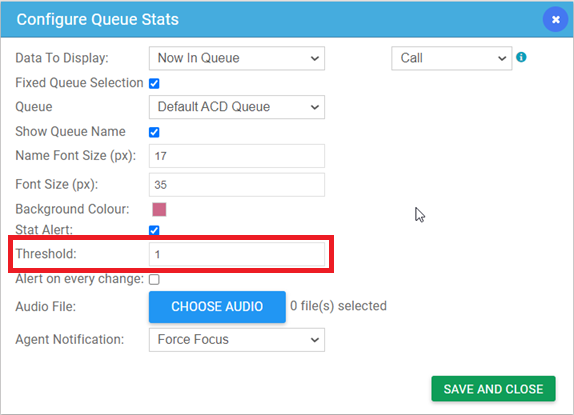The width and height of the screenshot is (574, 415).
Task: Close the Configure Queue Stats dialog
Action: pos(555,19)
